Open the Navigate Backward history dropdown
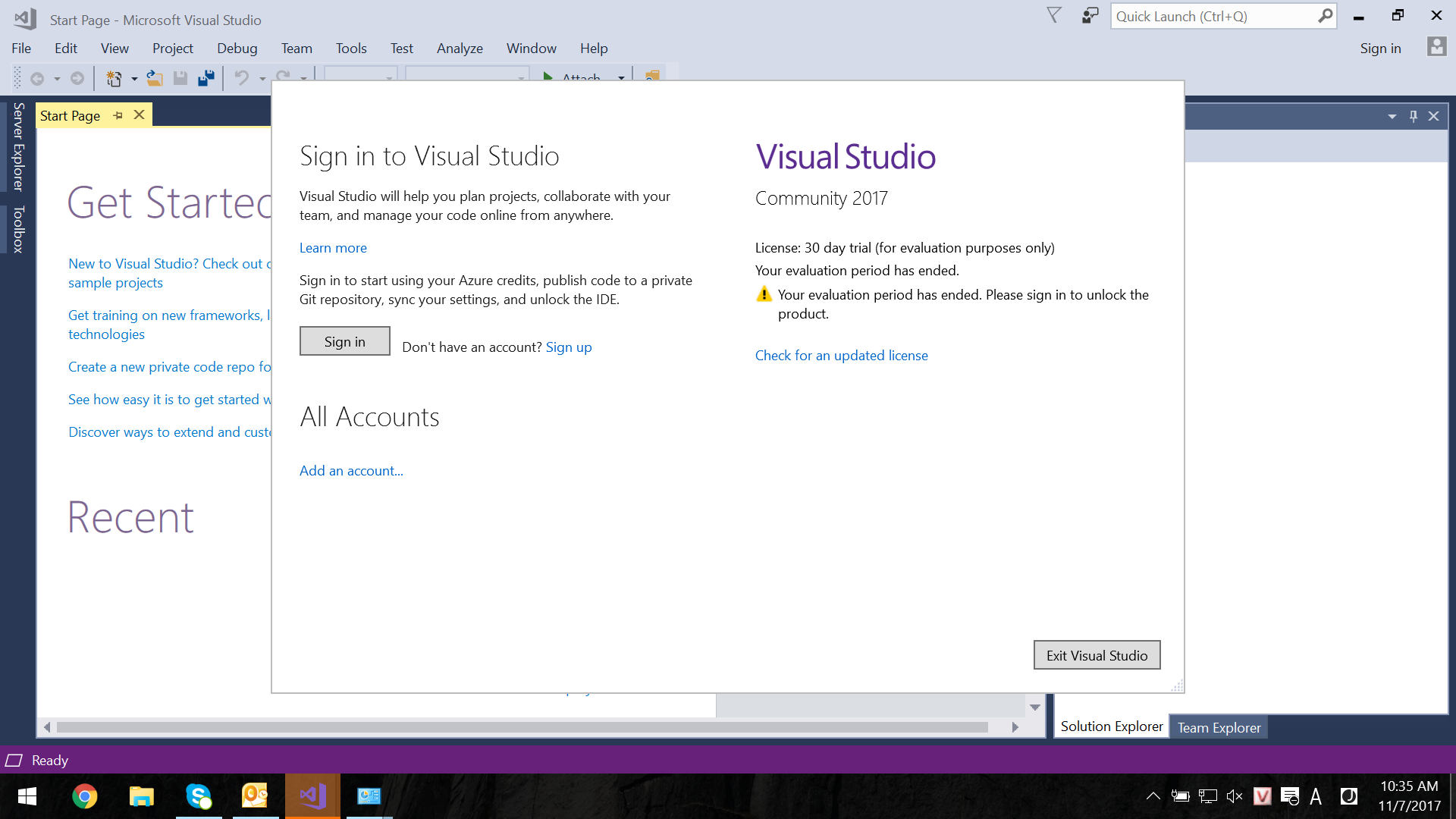 57,79
